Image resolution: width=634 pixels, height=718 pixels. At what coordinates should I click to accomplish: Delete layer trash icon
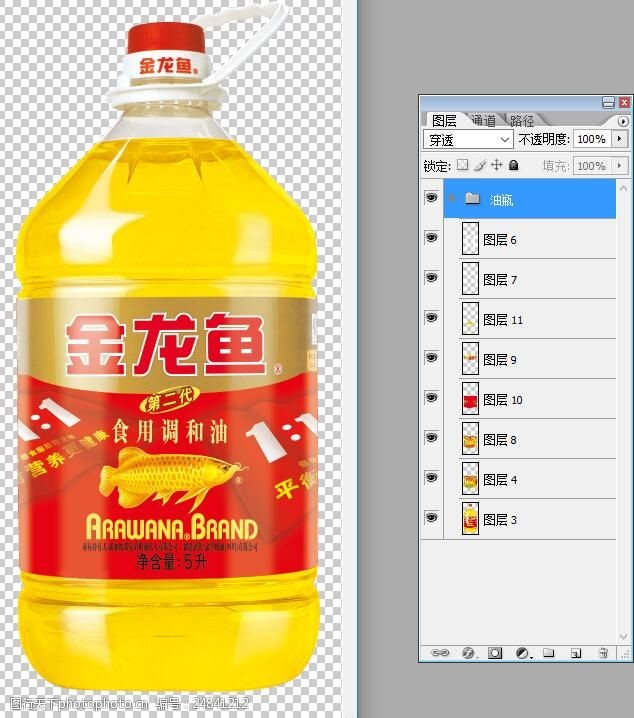point(603,653)
